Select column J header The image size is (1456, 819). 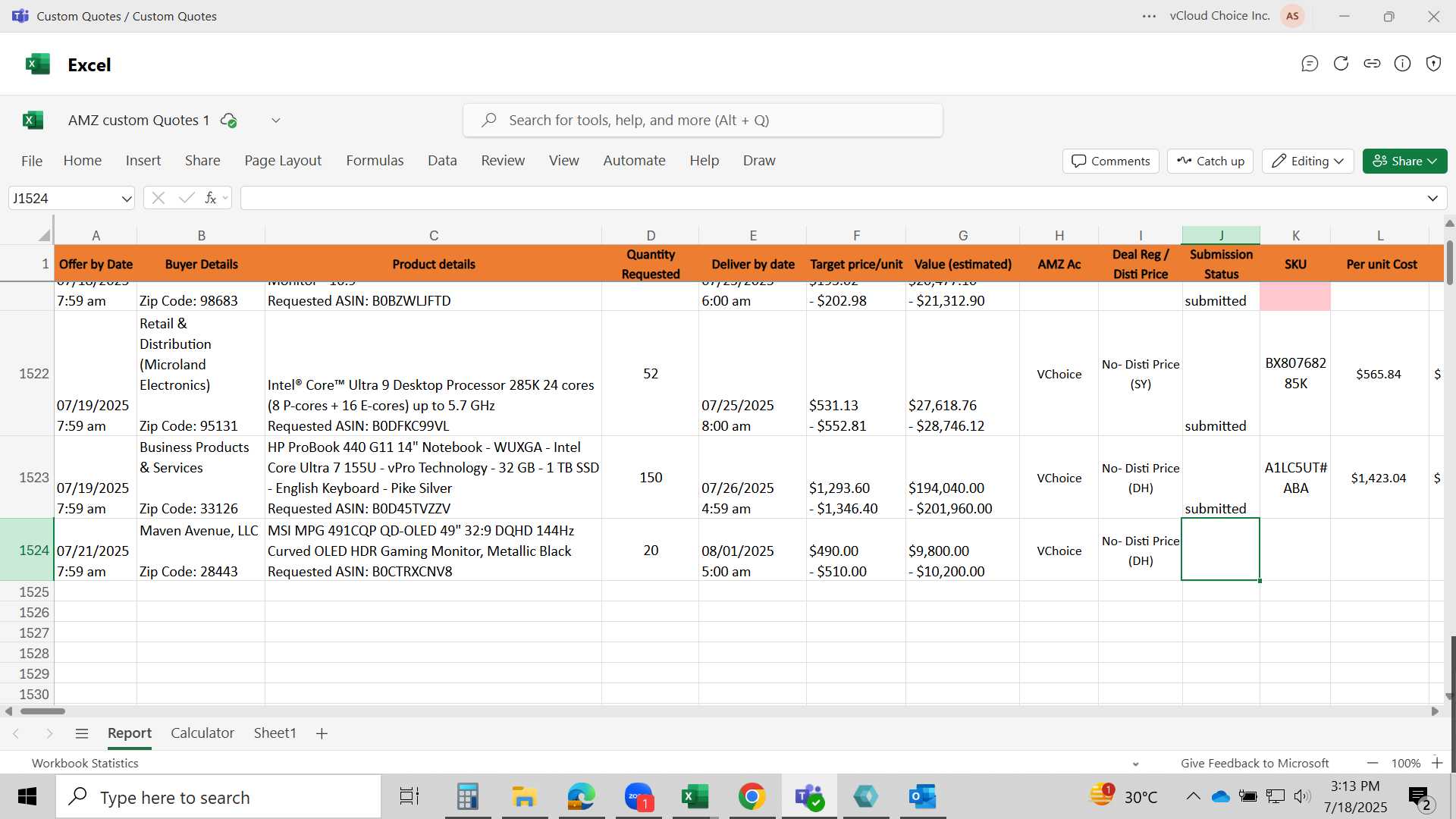coord(1221,235)
